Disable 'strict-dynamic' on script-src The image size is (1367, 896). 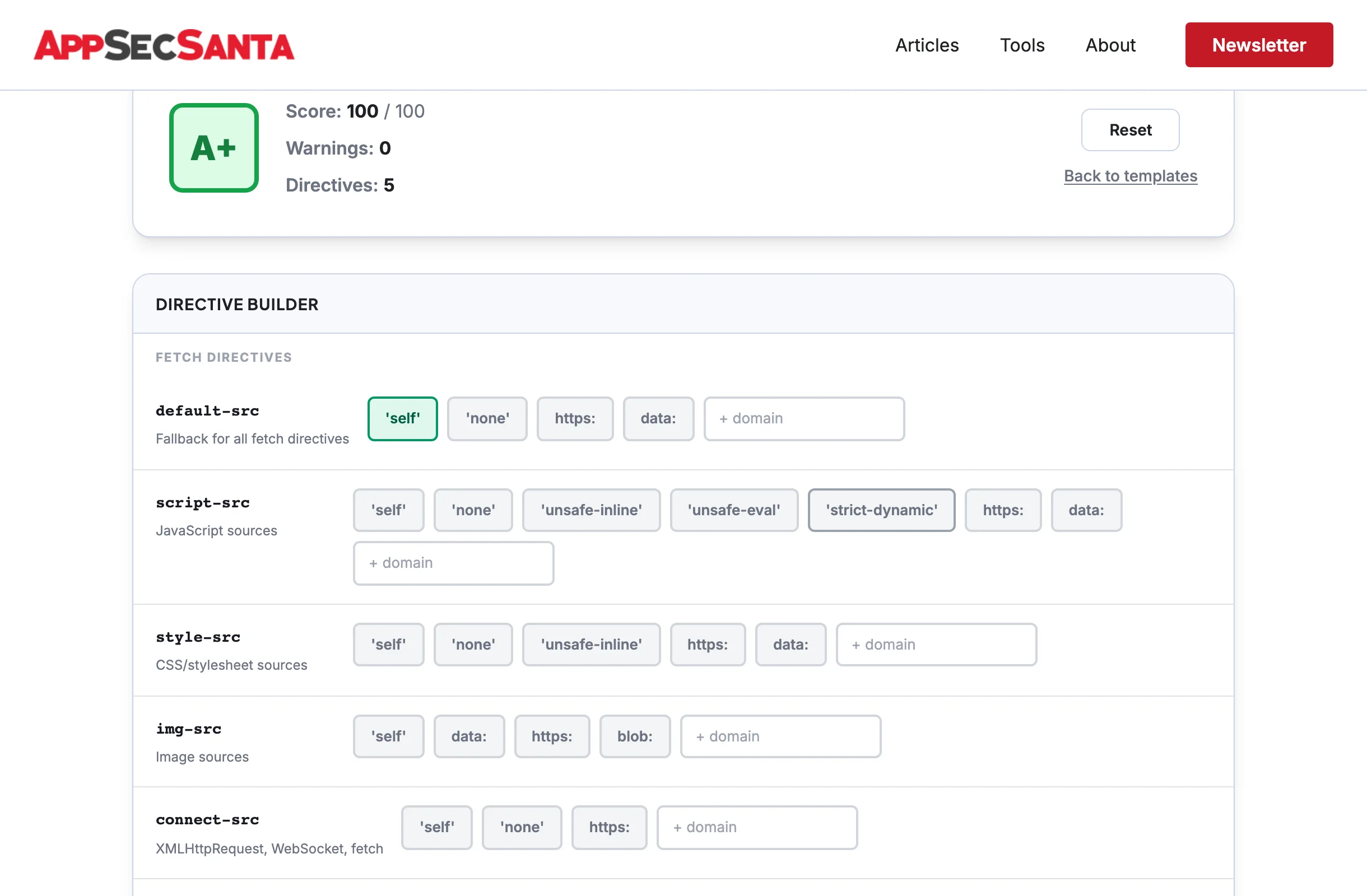881,510
